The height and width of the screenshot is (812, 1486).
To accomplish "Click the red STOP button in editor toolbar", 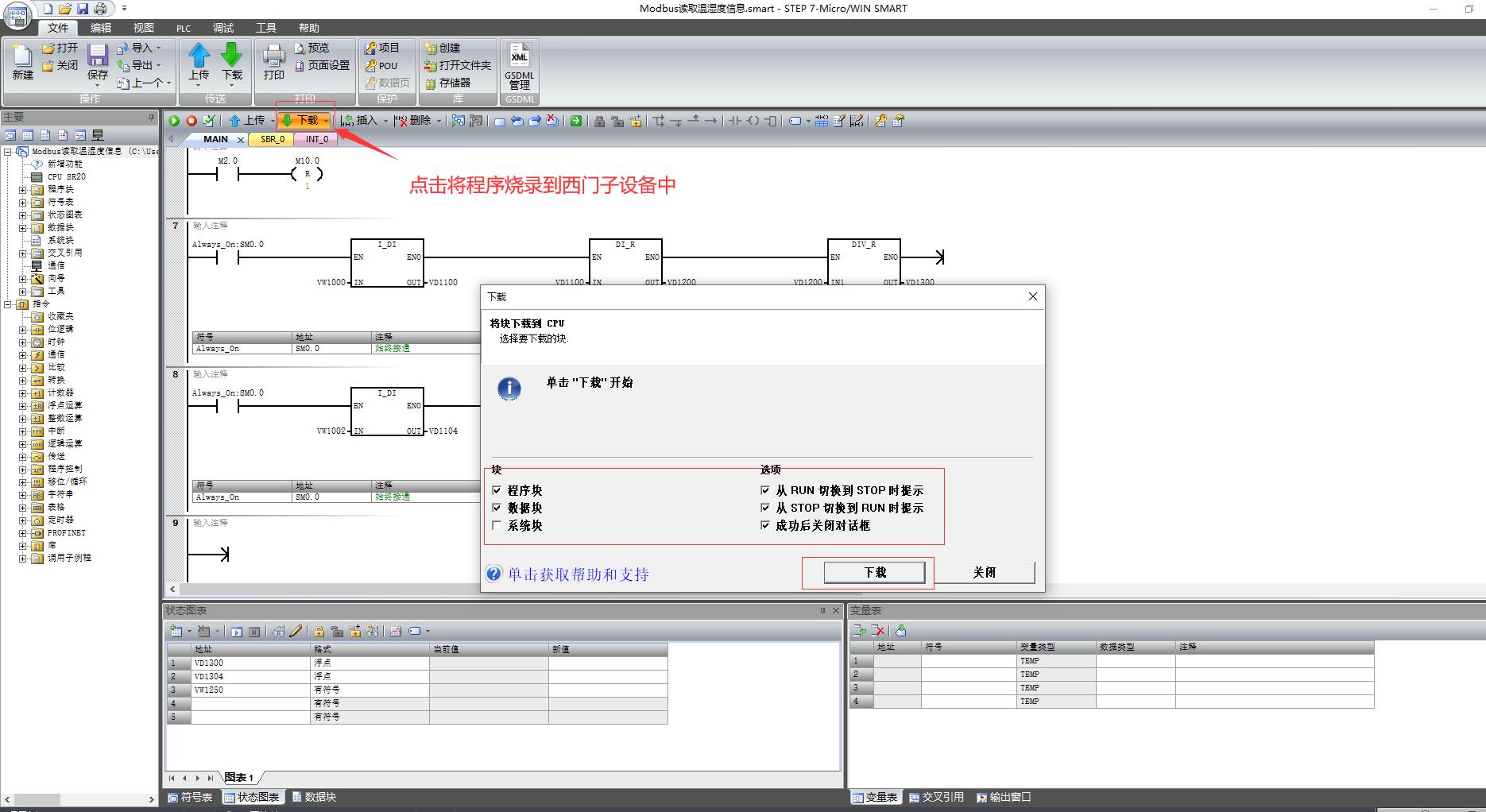I will click(x=192, y=121).
